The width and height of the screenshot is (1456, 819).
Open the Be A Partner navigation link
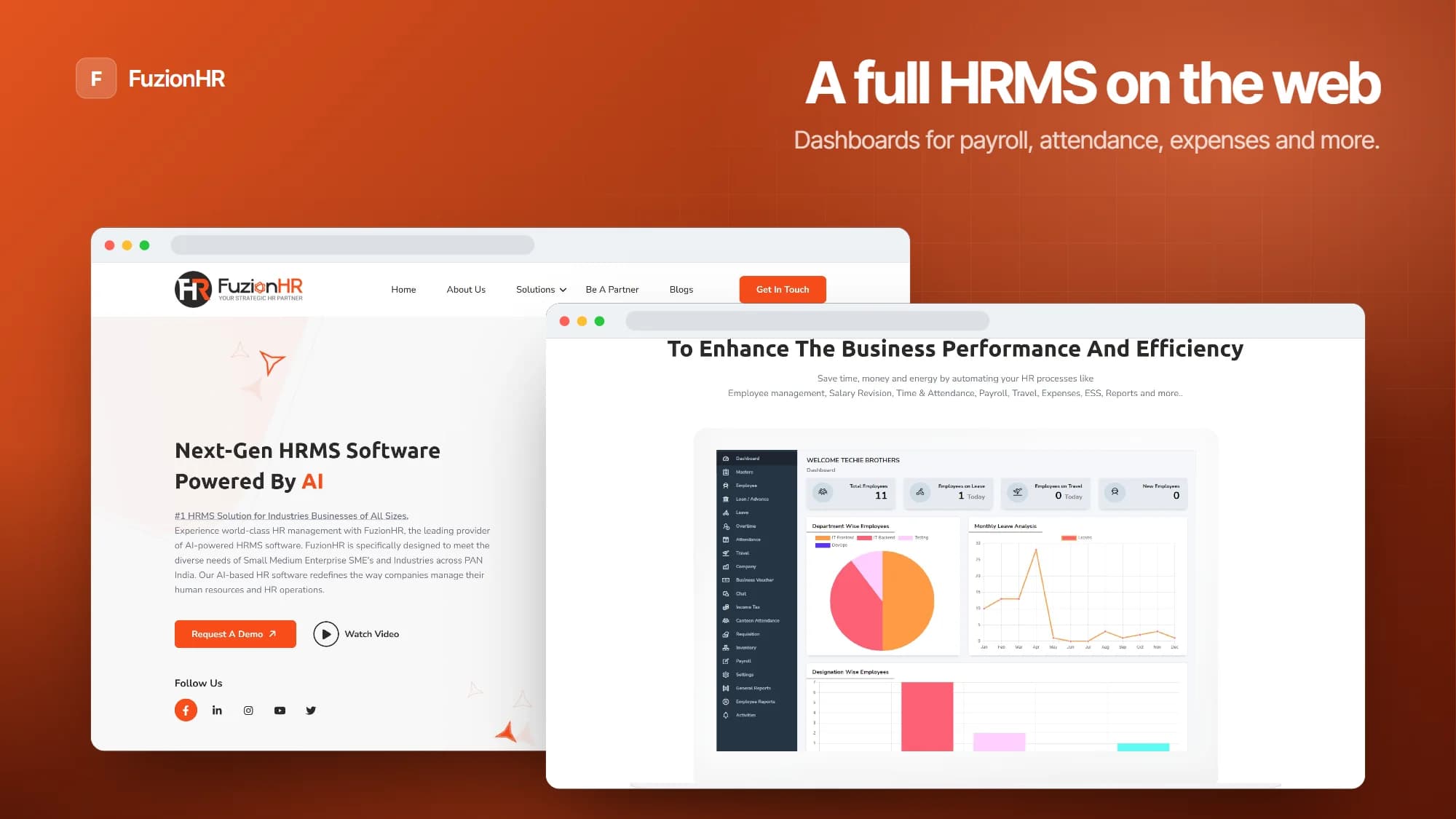[612, 290]
